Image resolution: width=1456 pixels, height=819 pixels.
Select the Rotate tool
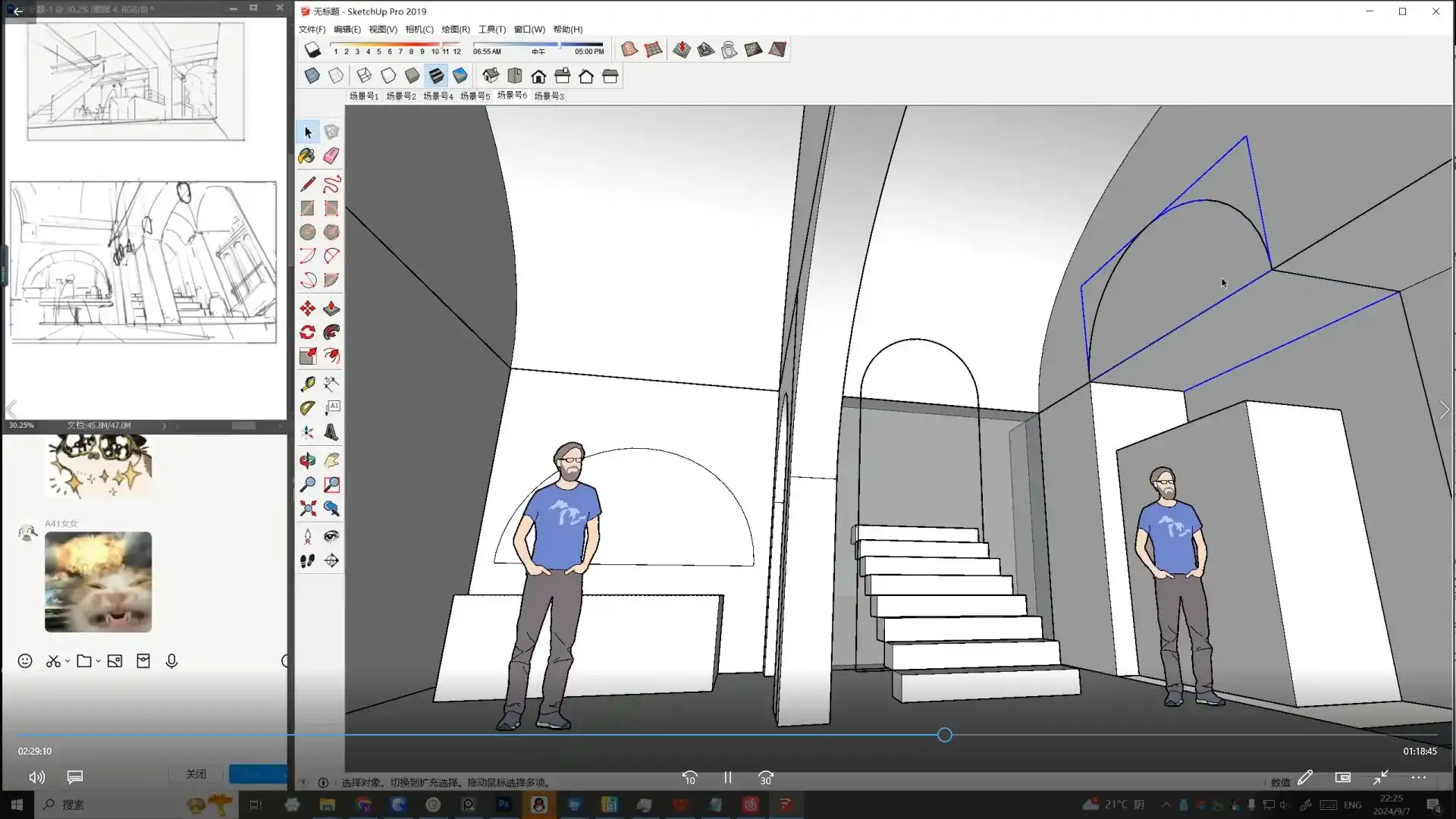pyautogui.click(x=307, y=332)
